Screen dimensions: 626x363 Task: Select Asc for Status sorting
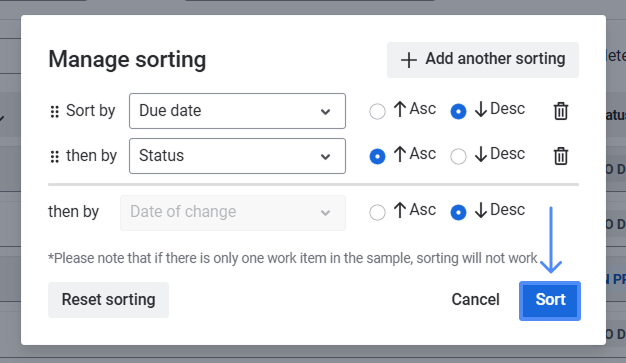(377, 156)
